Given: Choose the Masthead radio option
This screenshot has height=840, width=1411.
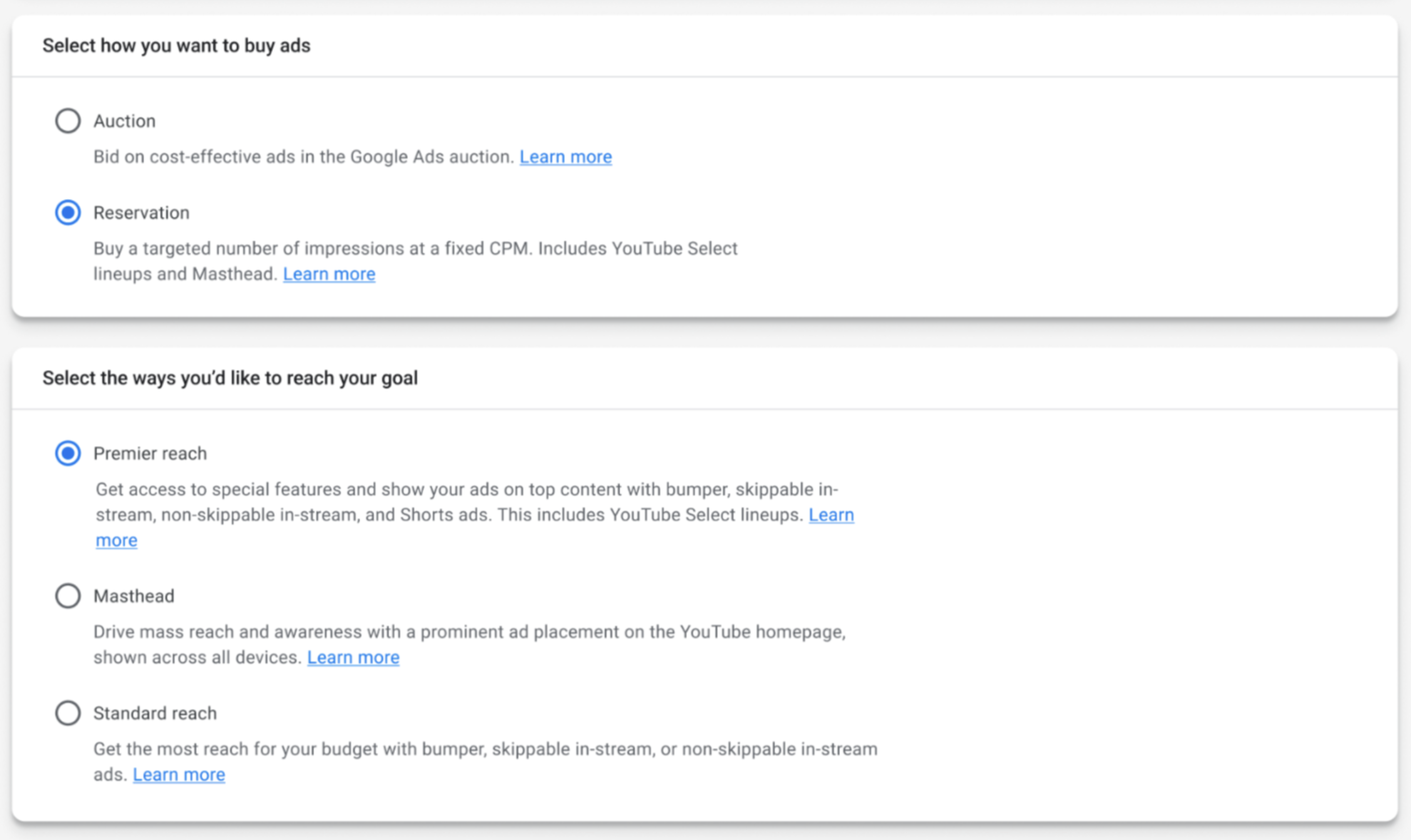Looking at the screenshot, I should click(x=68, y=596).
